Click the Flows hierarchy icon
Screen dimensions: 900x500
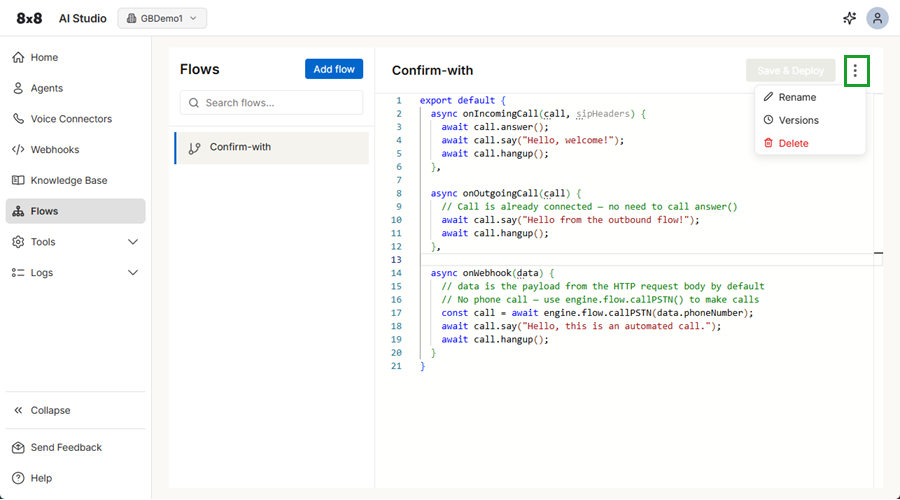click(18, 211)
